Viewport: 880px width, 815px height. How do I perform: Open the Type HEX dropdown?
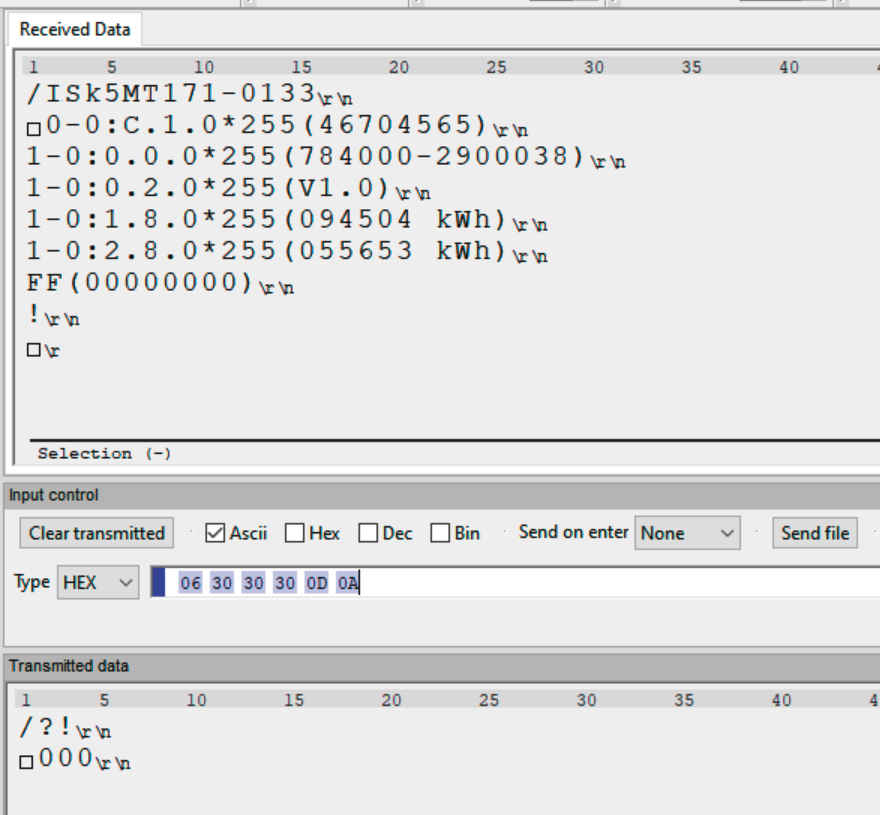coord(98,582)
